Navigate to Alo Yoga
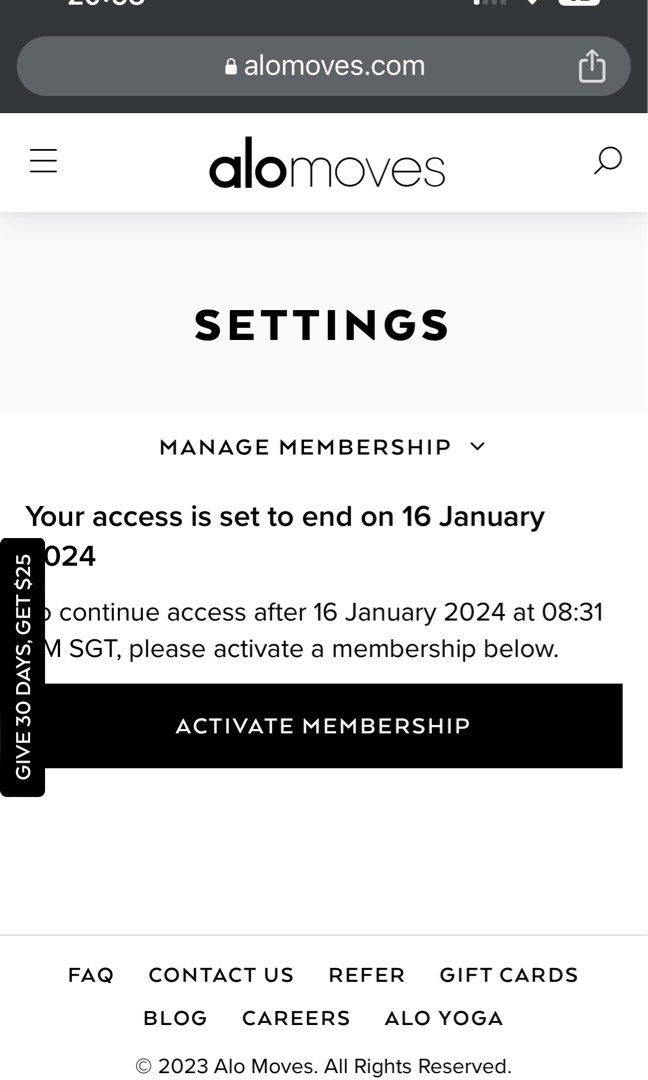This screenshot has height=1080, width=648. (443, 1018)
